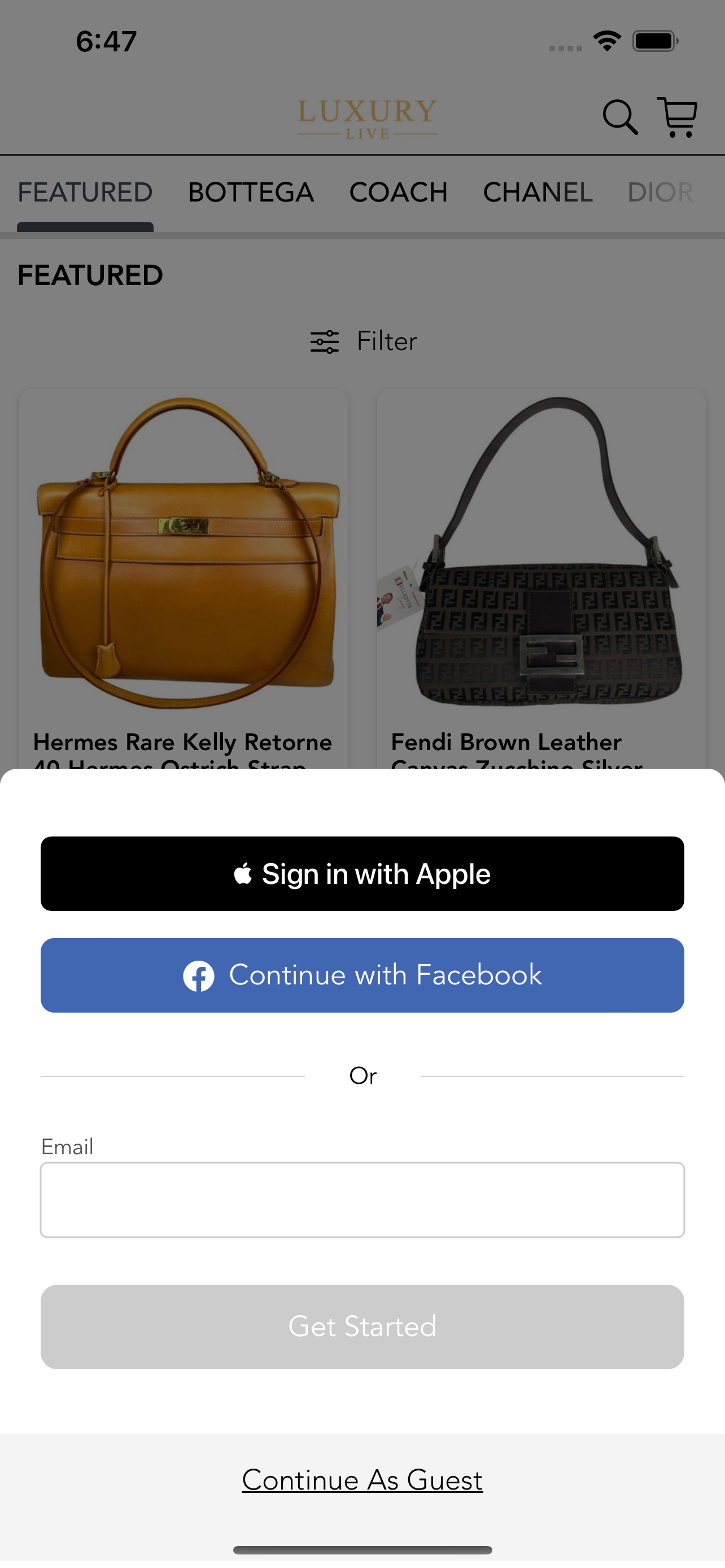Open the shopping cart icon
This screenshot has width=725, height=1568.
(677, 117)
